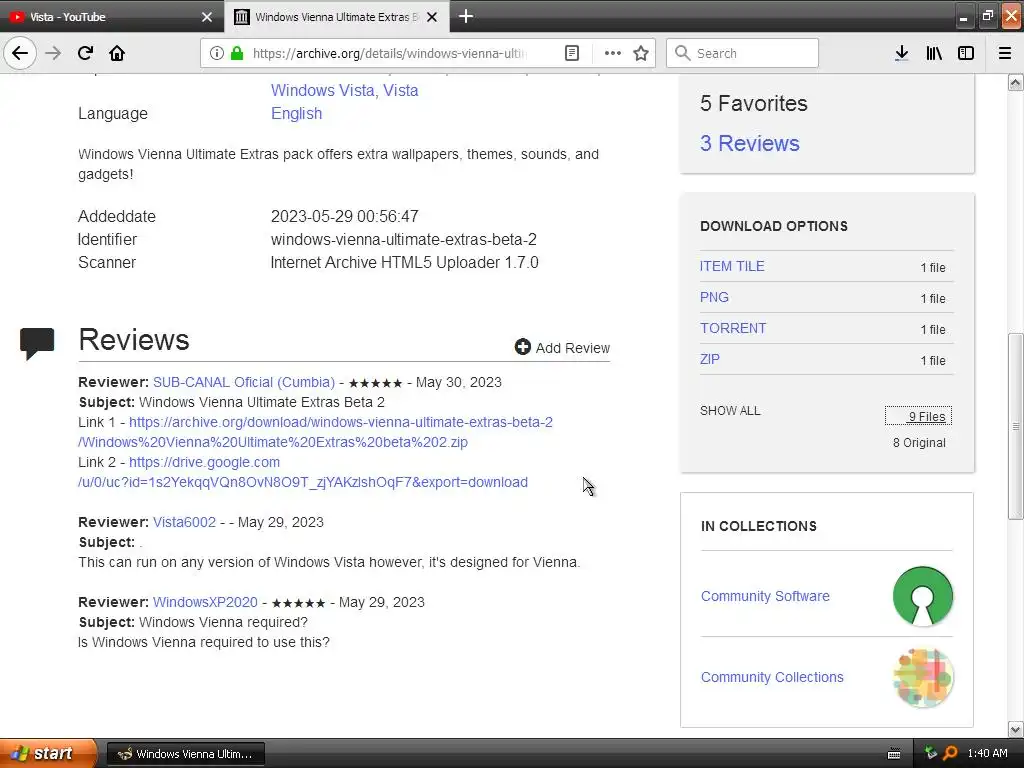Download the PNG file option

[714, 297]
